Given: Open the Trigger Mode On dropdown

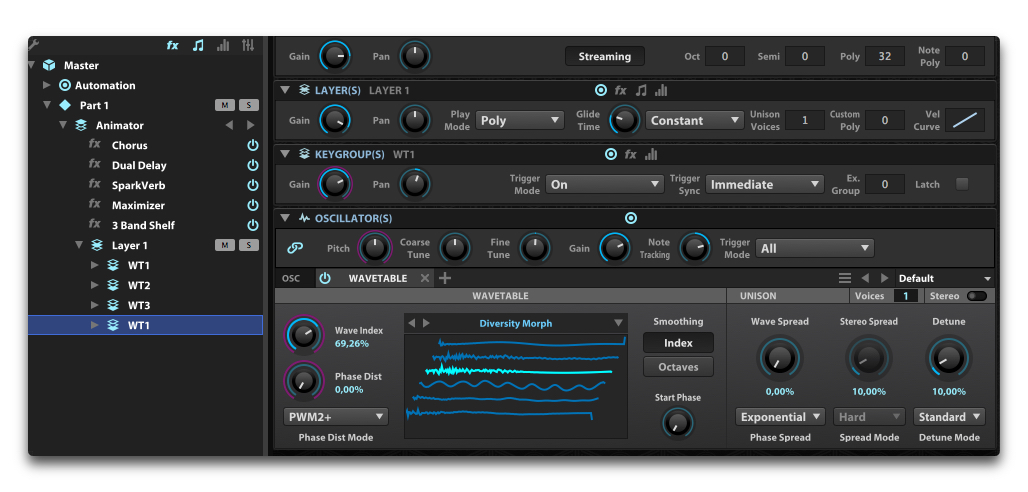Looking at the screenshot, I should click(x=605, y=184).
